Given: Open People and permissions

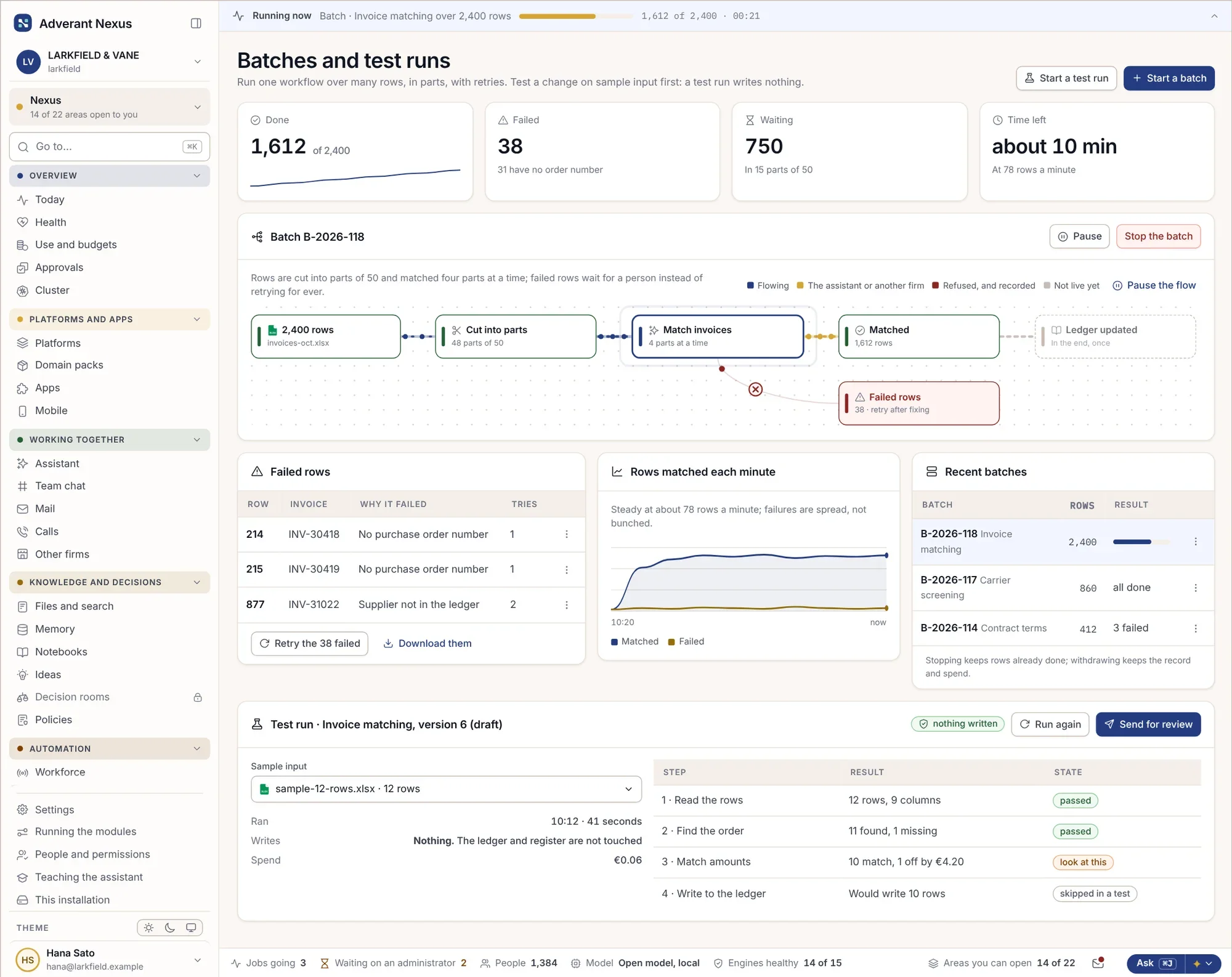Looking at the screenshot, I should (x=110, y=854).
